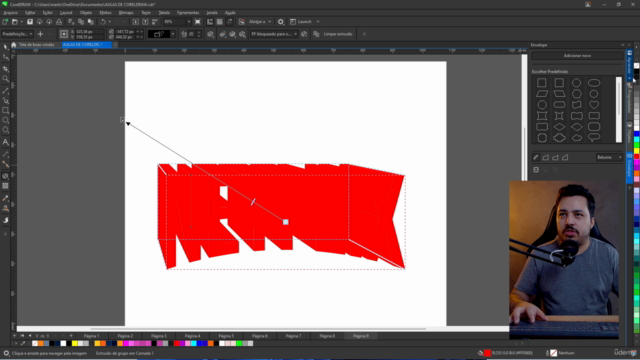The height and width of the screenshot is (360, 640).
Task: Click the Extrusion bevels icon
Action: (233, 34)
